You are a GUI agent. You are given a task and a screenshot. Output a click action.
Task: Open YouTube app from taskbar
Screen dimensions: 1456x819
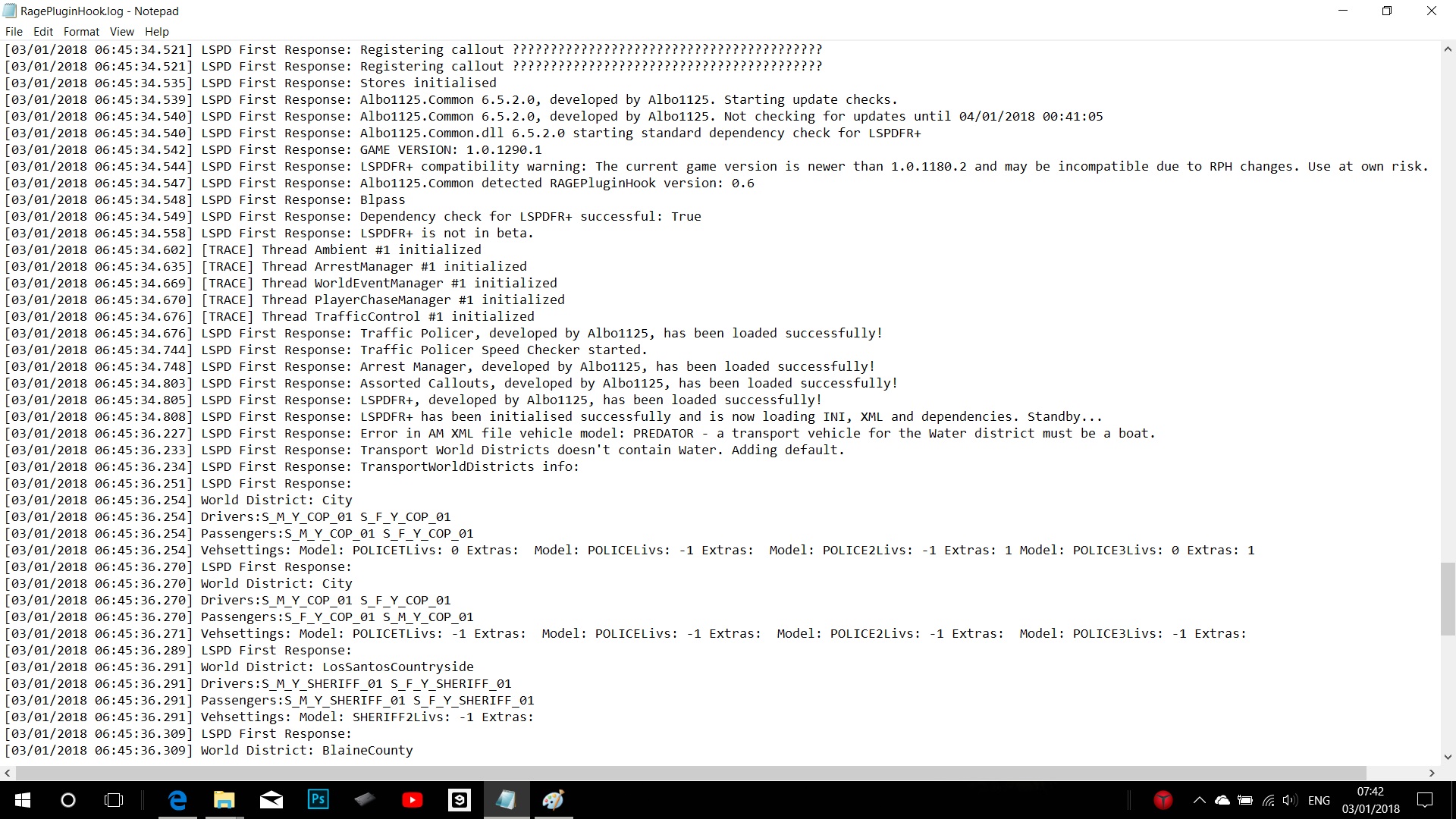point(413,800)
